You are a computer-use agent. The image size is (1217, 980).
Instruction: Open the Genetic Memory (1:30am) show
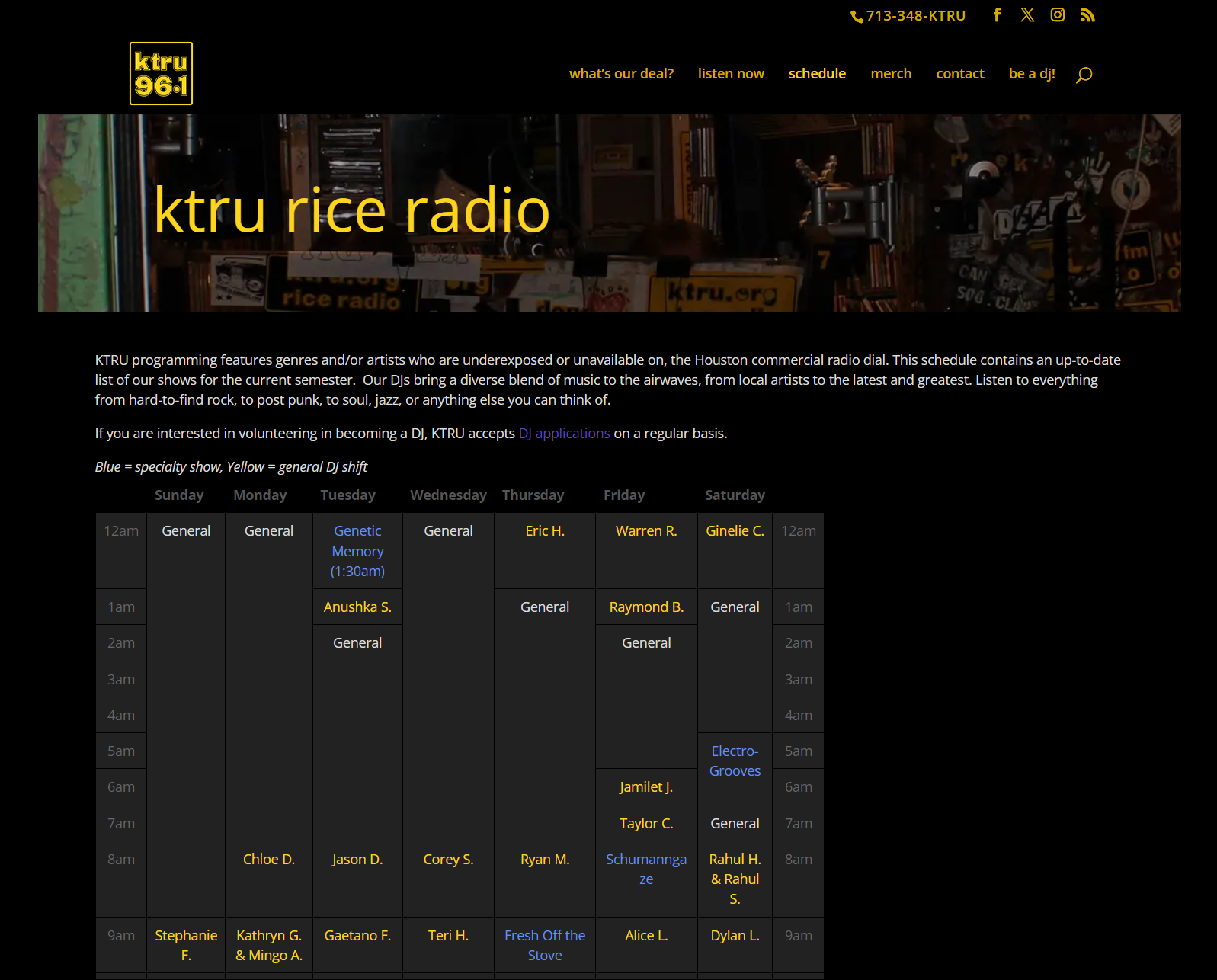click(x=357, y=551)
